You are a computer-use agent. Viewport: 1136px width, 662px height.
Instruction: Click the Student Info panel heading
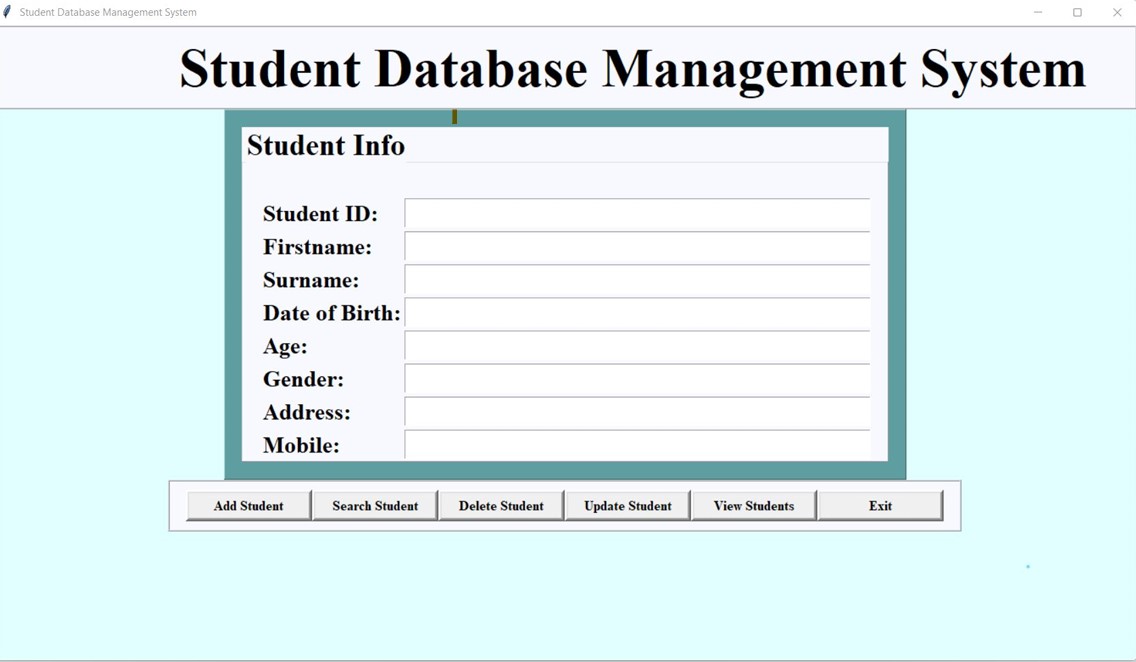coord(326,146)
